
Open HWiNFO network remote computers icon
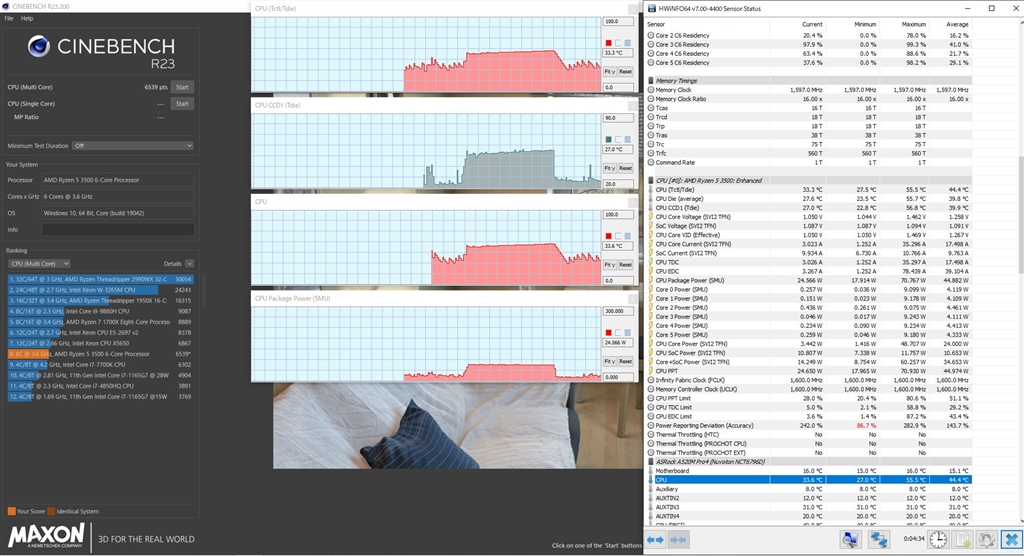click(879, 539)
